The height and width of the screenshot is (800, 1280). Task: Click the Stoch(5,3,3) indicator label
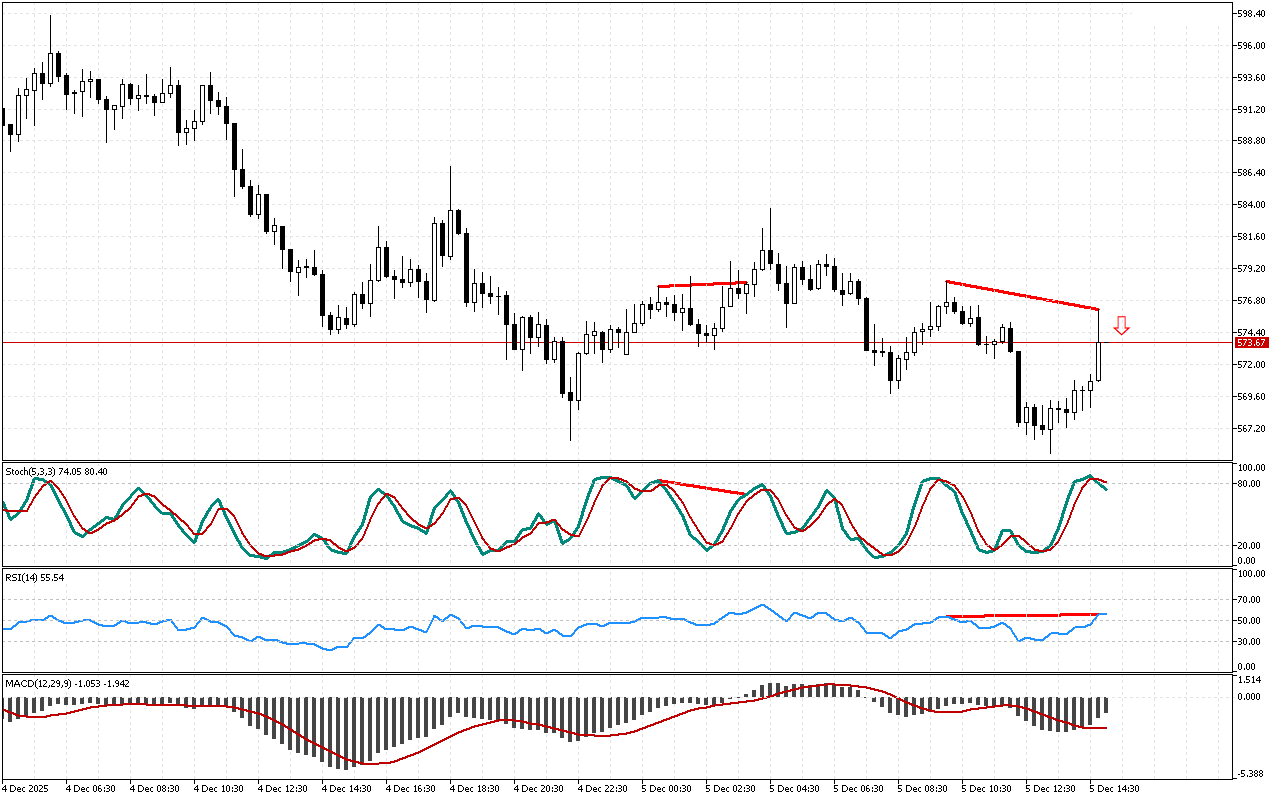click(x=57, y=470)
